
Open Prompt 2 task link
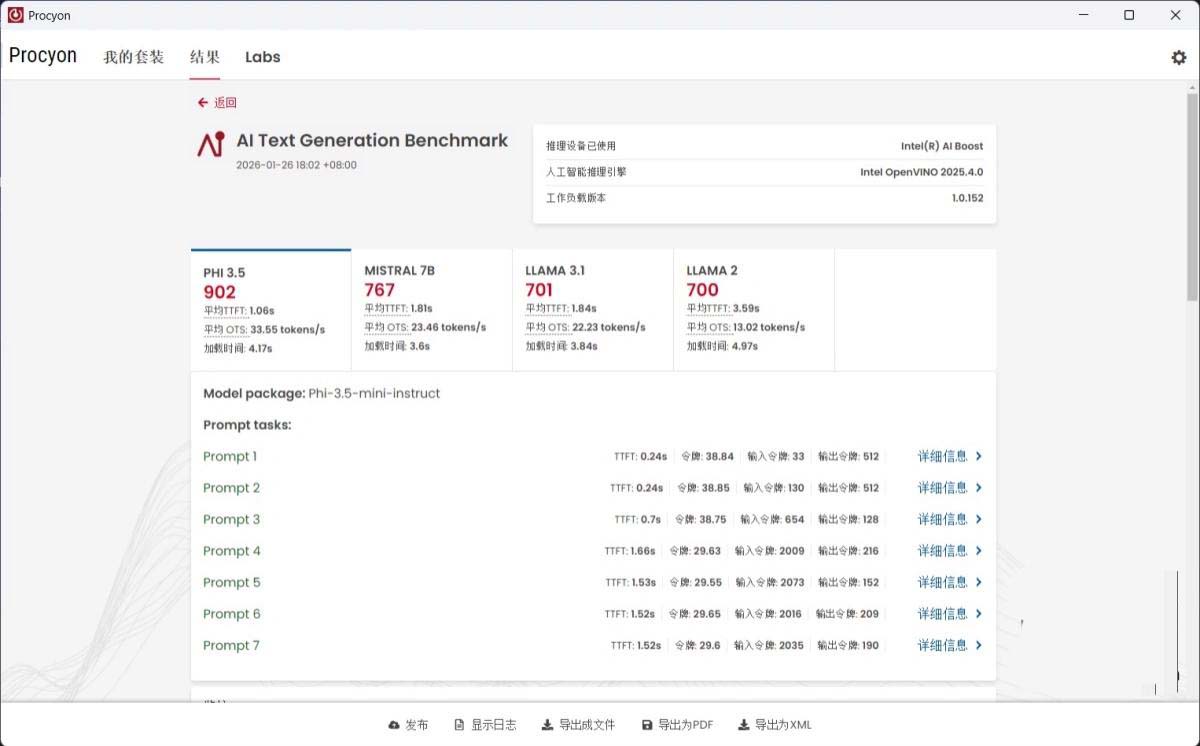pyautogui.click(x=231, y=488)
